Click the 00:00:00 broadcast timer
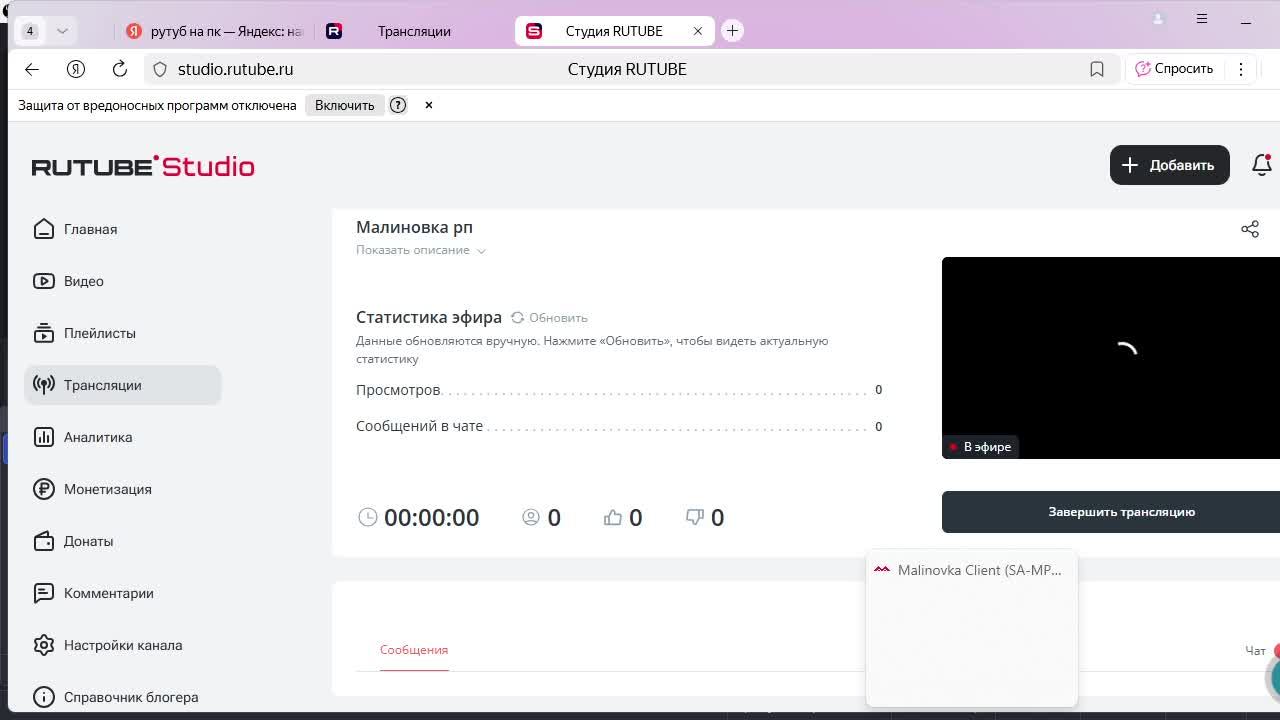This screenshot has width=1280, height=720. [x=431, y=517]
